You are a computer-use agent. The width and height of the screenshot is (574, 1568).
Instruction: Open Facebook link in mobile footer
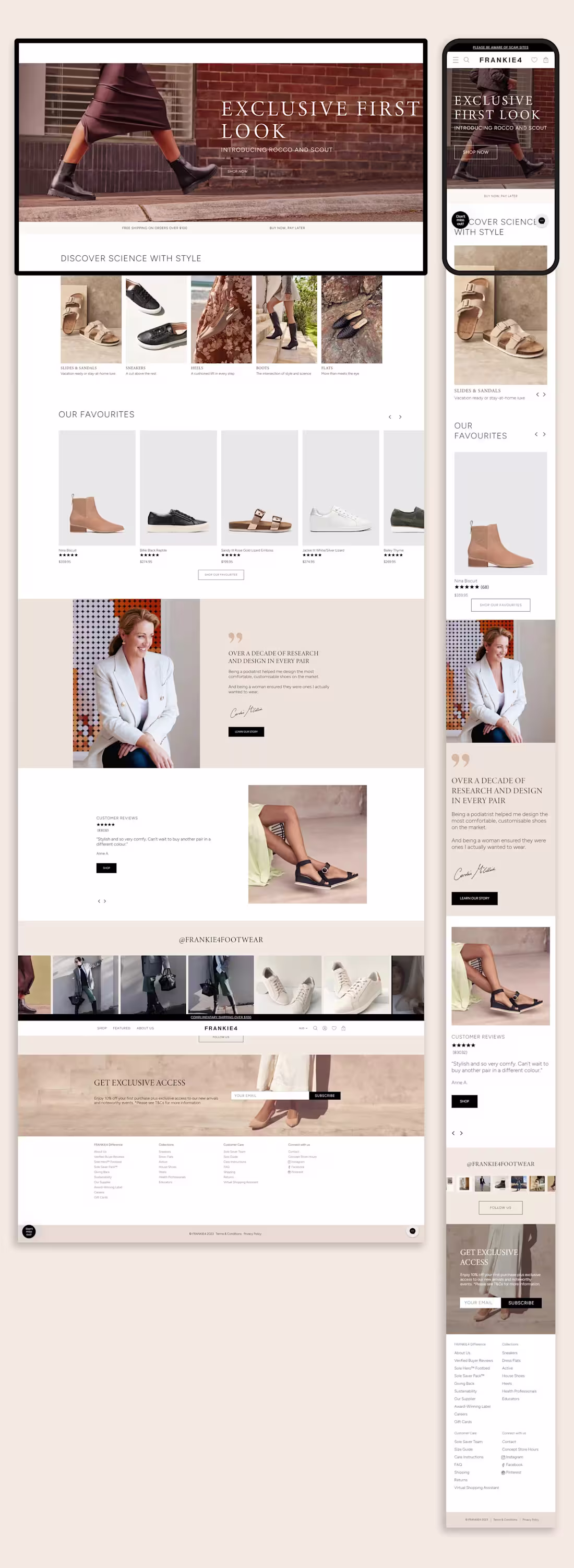(x=512, y=1465)
